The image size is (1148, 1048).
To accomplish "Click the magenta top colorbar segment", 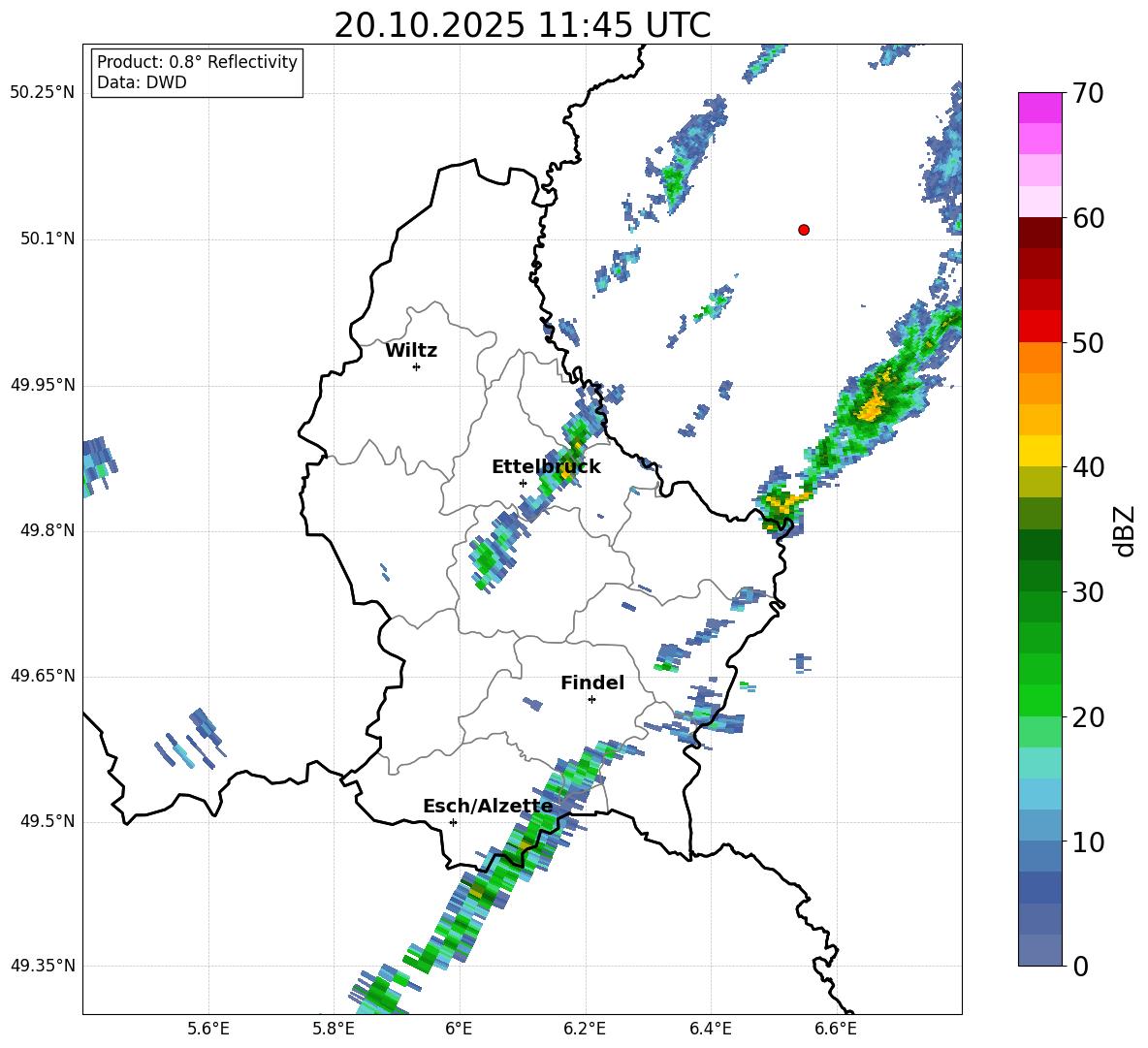I will point(1039,109).
